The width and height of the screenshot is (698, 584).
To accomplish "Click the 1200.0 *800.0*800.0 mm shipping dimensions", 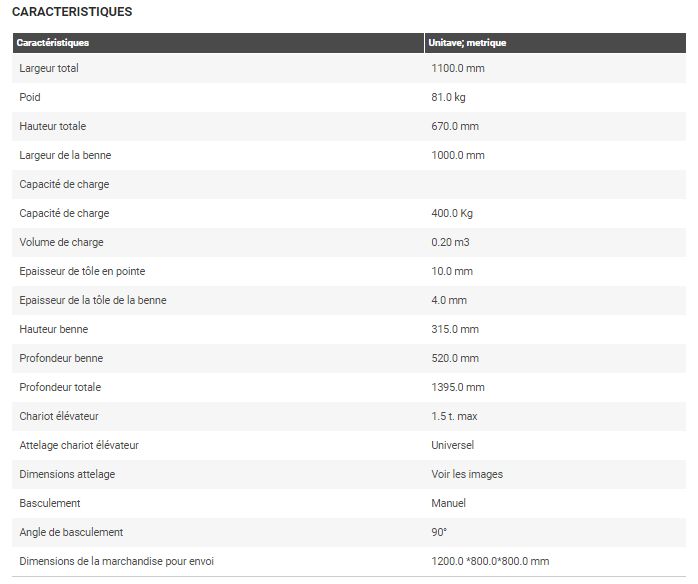I will coord(490,562).
